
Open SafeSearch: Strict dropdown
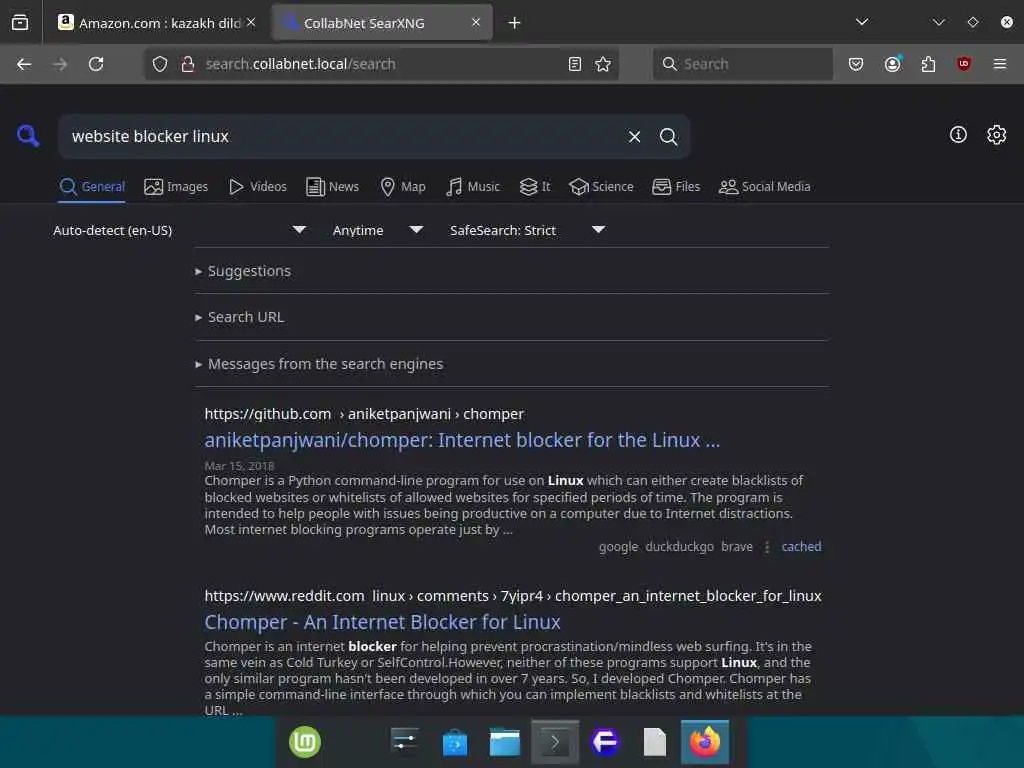coord(528,230)
